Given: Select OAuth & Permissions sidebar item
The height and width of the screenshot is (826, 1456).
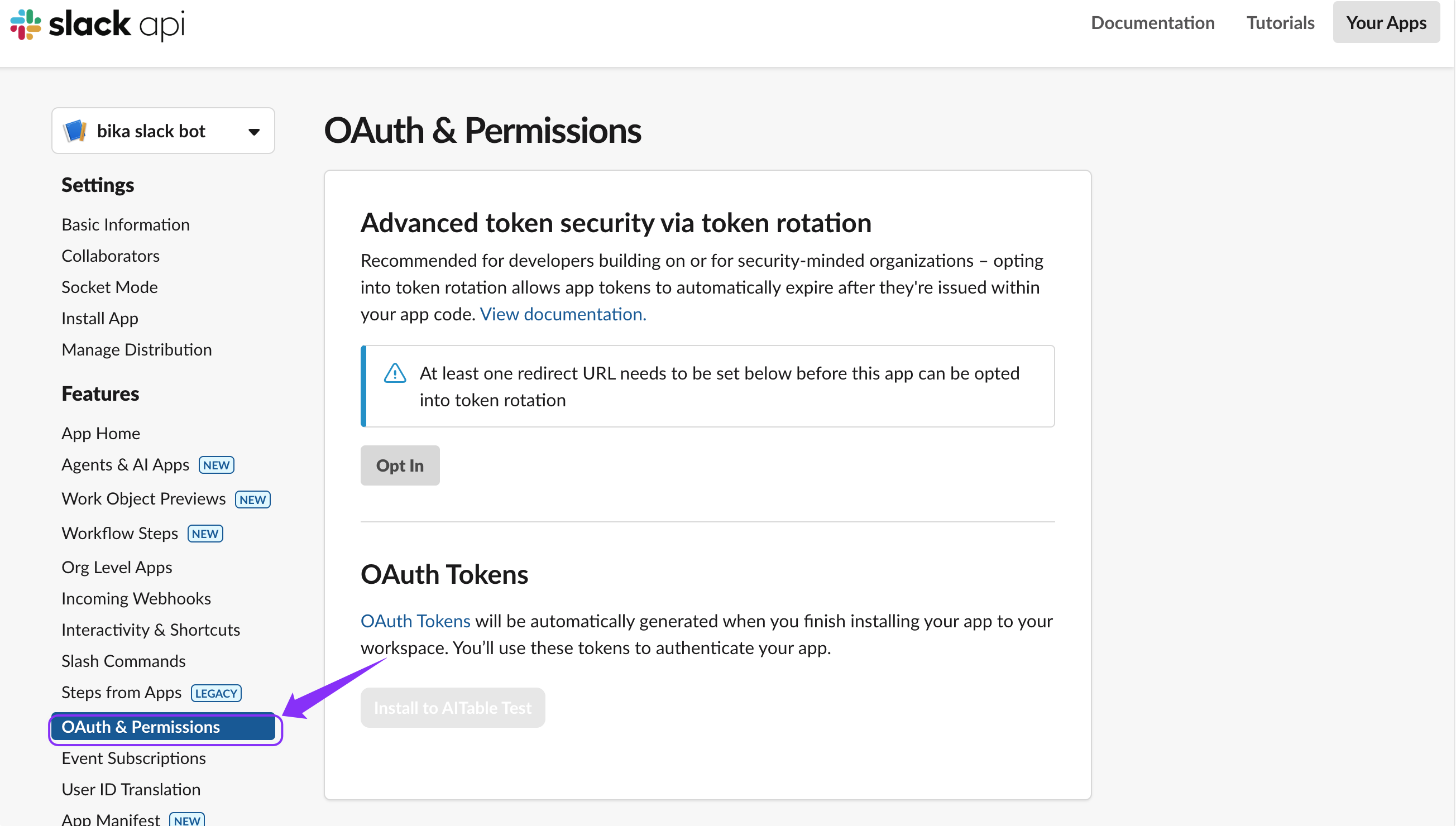Looking at the screenshot, I should point(141,727).
